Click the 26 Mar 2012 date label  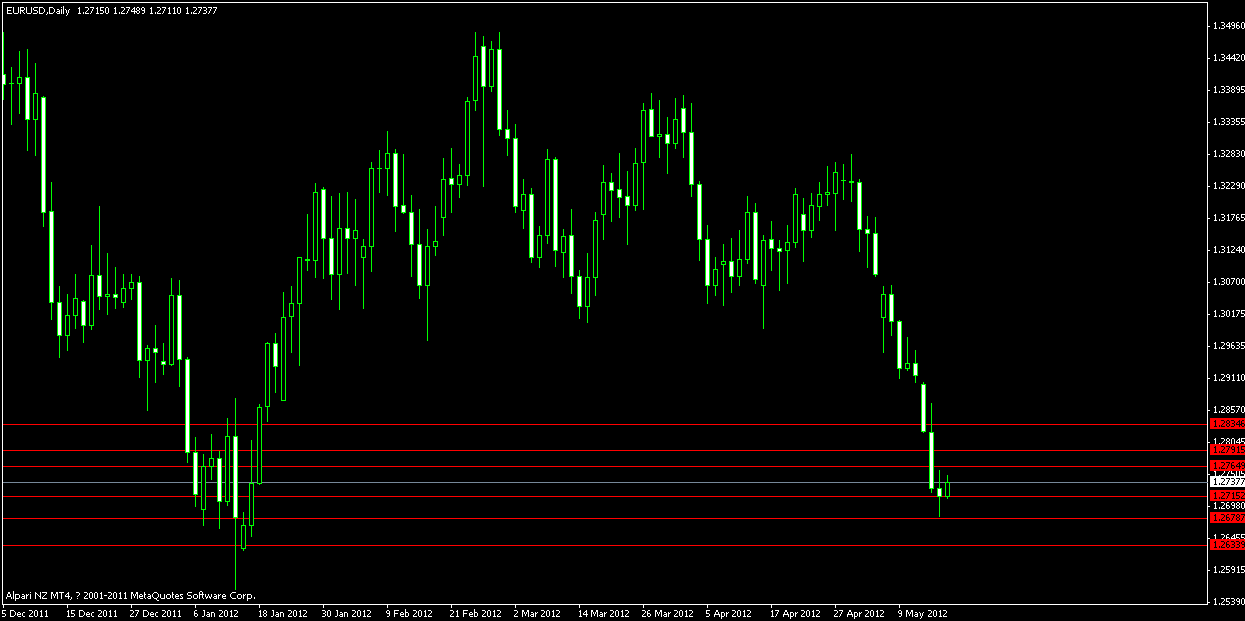point(669,613)
